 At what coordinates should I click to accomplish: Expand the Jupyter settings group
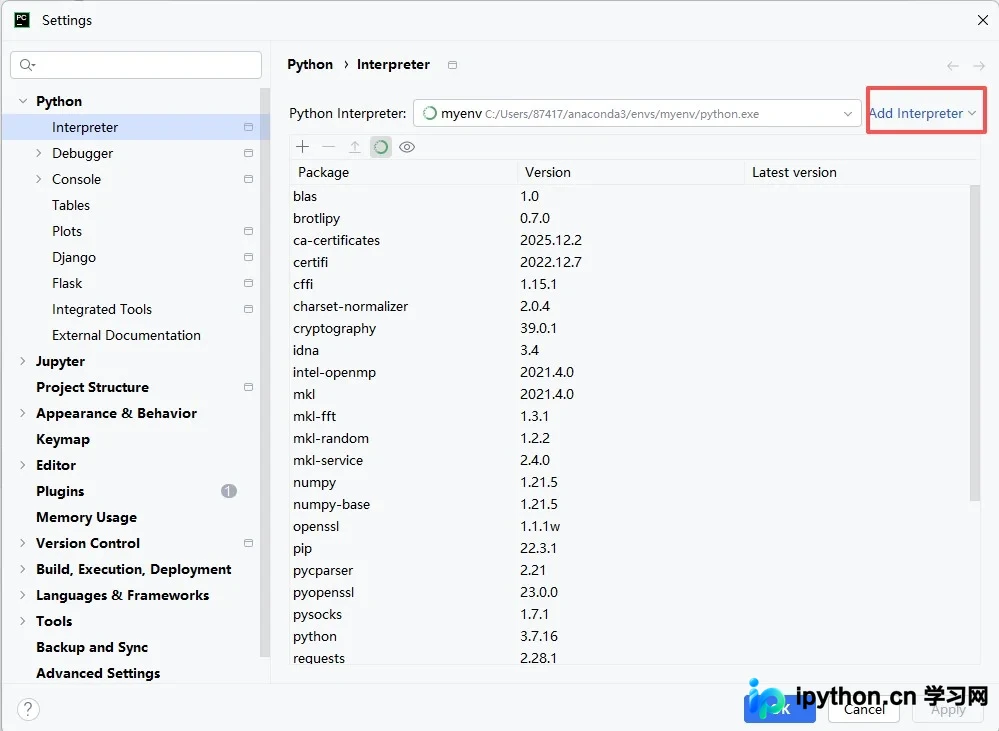(23, 361)
